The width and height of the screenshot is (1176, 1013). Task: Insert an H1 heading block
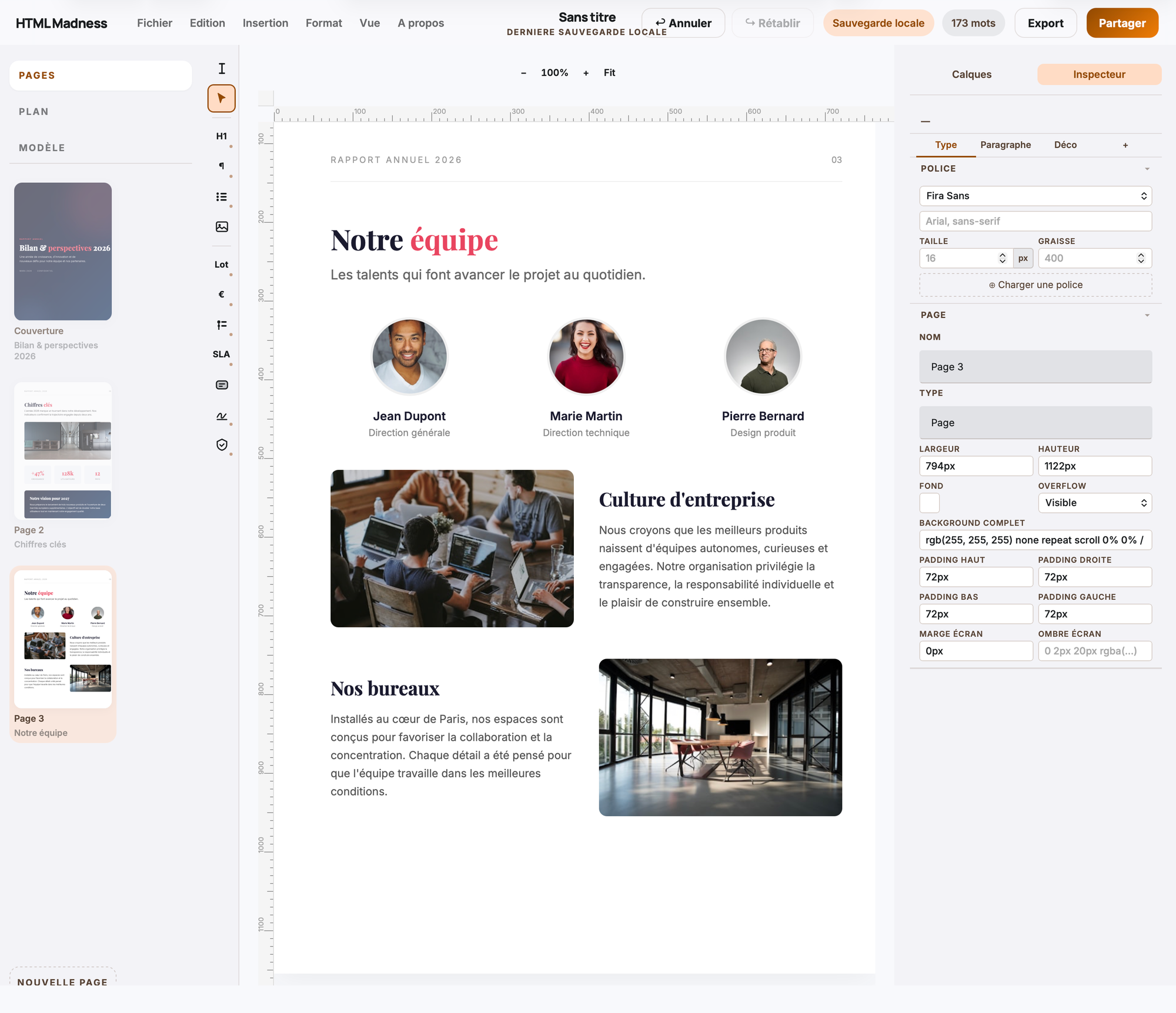tap(222, 136)
